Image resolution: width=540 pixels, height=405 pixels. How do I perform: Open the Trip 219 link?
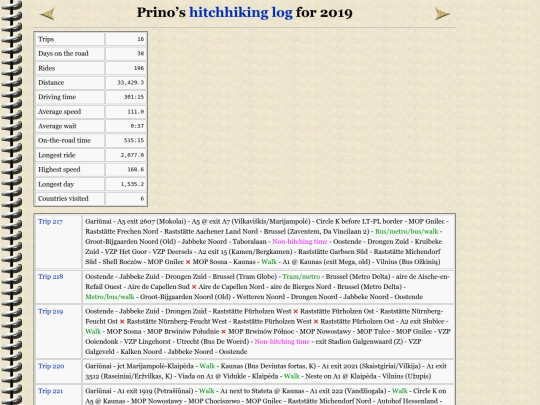[x=51, y=311]
